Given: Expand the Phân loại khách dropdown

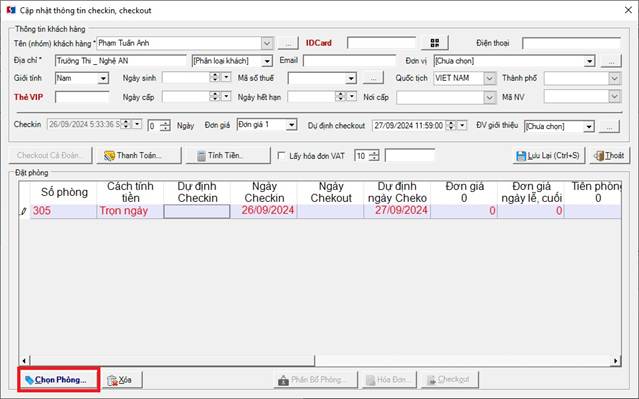Looking at the screenshot, I should [267, 61].
